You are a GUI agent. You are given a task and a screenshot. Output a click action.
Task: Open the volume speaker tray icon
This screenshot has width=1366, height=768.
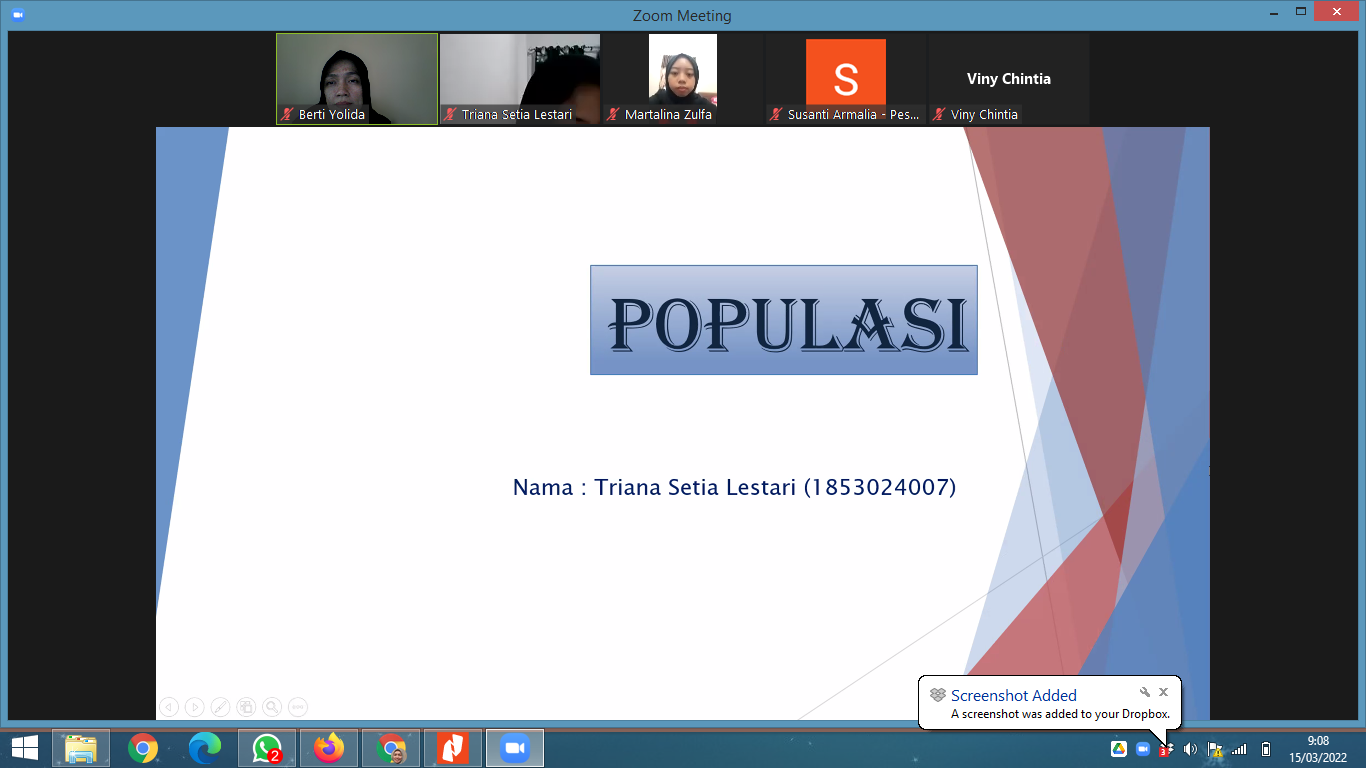click(1190, 749)
